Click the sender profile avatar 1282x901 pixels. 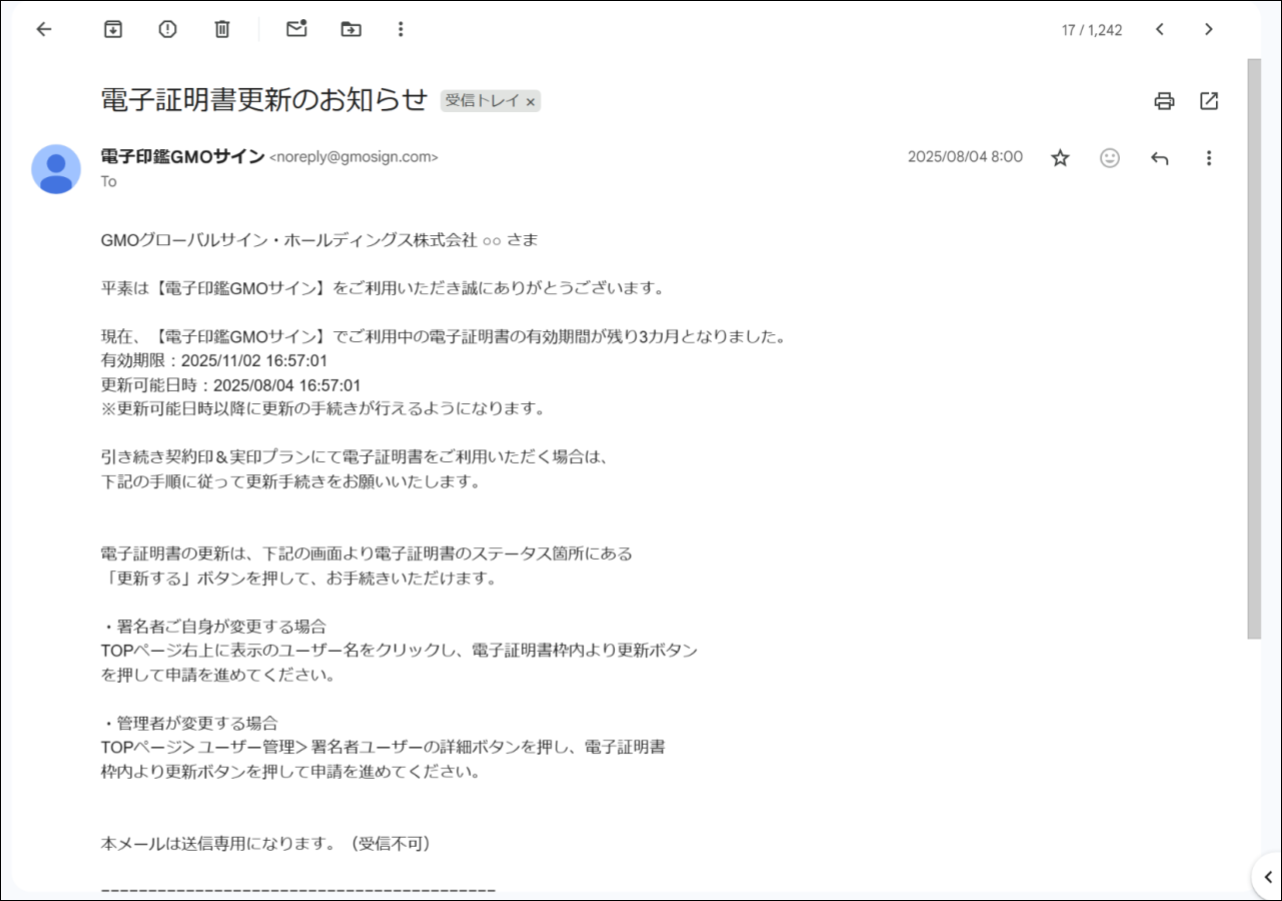coord(57,170)
